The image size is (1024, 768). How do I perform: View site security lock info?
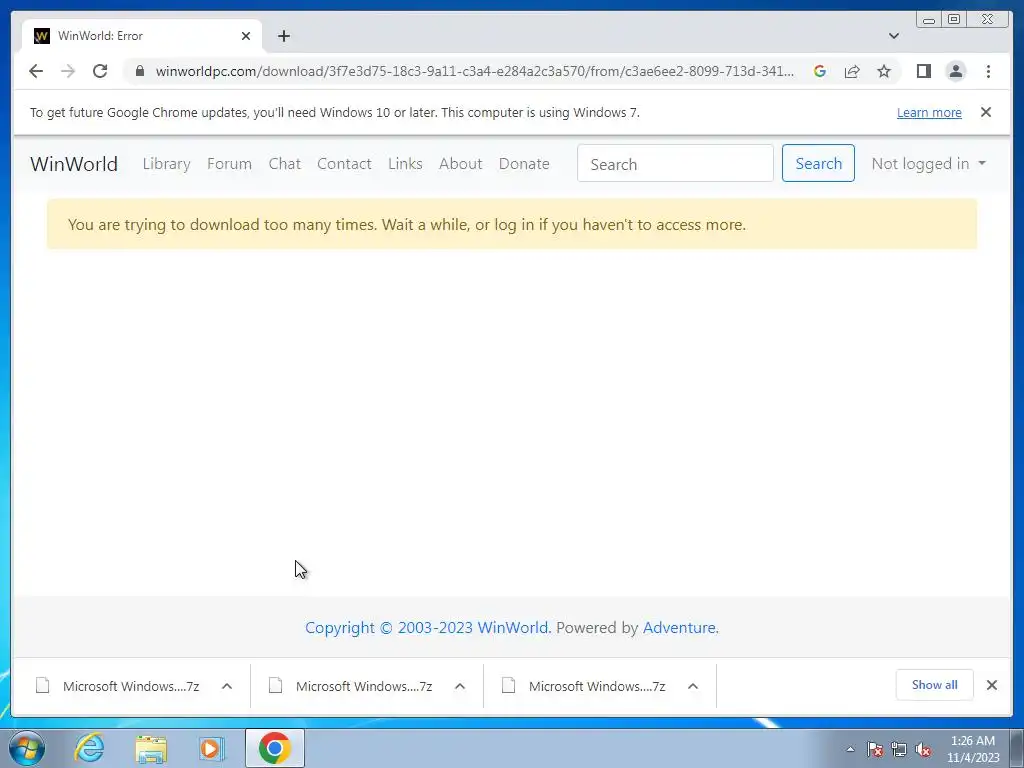tap(139, 71)
